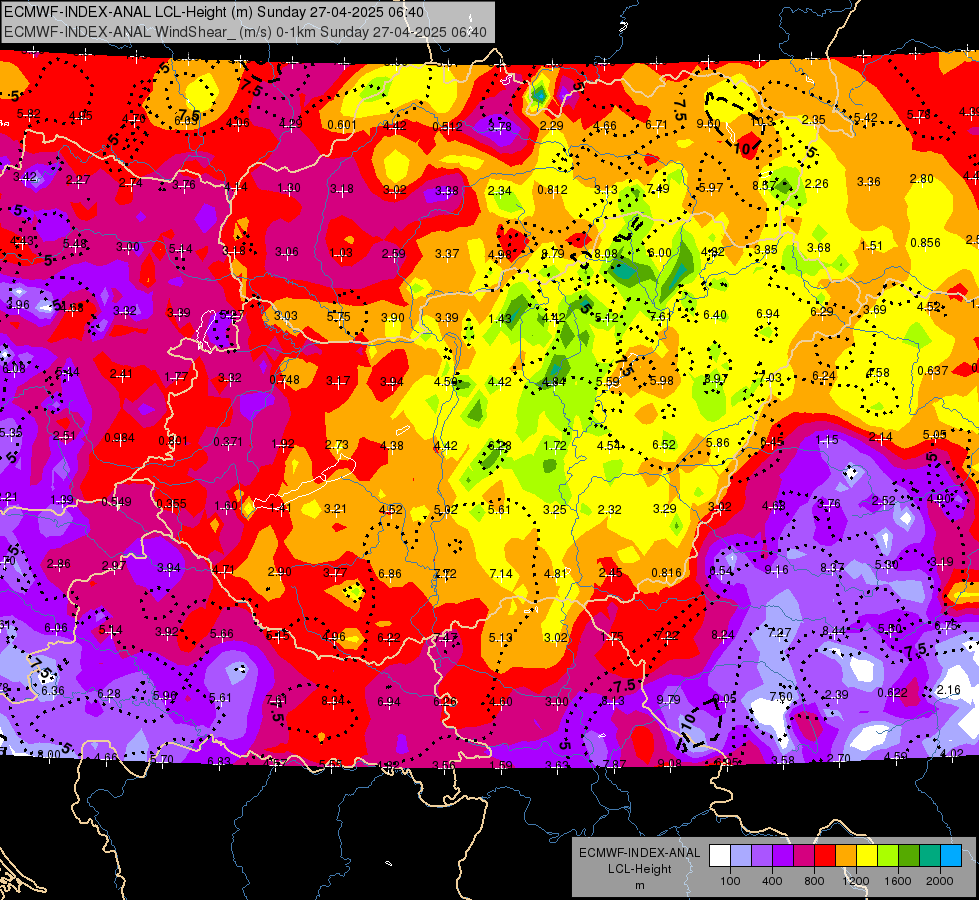Click the wind shear value 2.80
This screenshot has width=979, height=900.
pos(922,179)
